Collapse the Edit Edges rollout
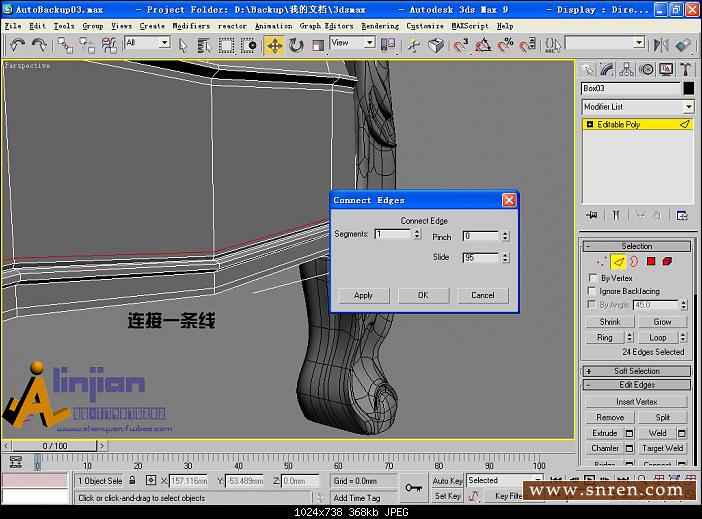Viewport: 702px width, 519px height. pos(637,385)
